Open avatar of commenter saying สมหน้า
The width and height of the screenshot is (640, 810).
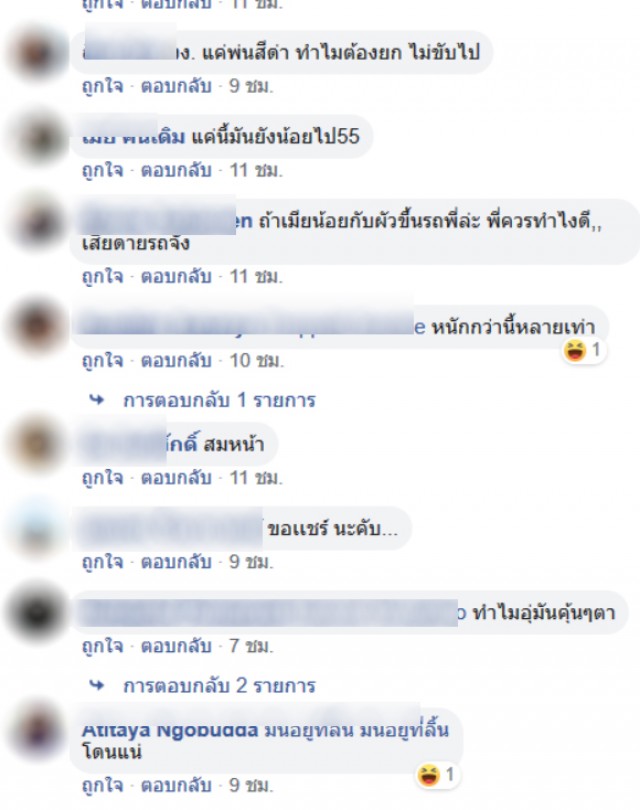pyautogui.click(x=37, y=444)
